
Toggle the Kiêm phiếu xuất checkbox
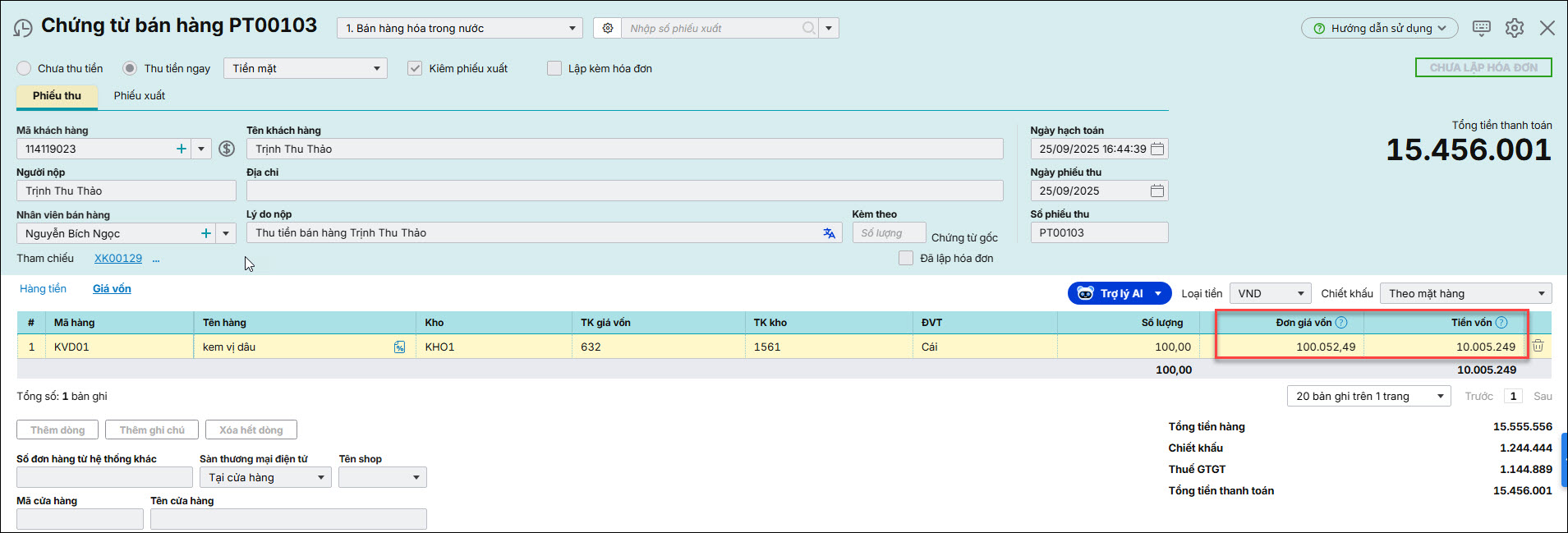(x=415, y=68)
